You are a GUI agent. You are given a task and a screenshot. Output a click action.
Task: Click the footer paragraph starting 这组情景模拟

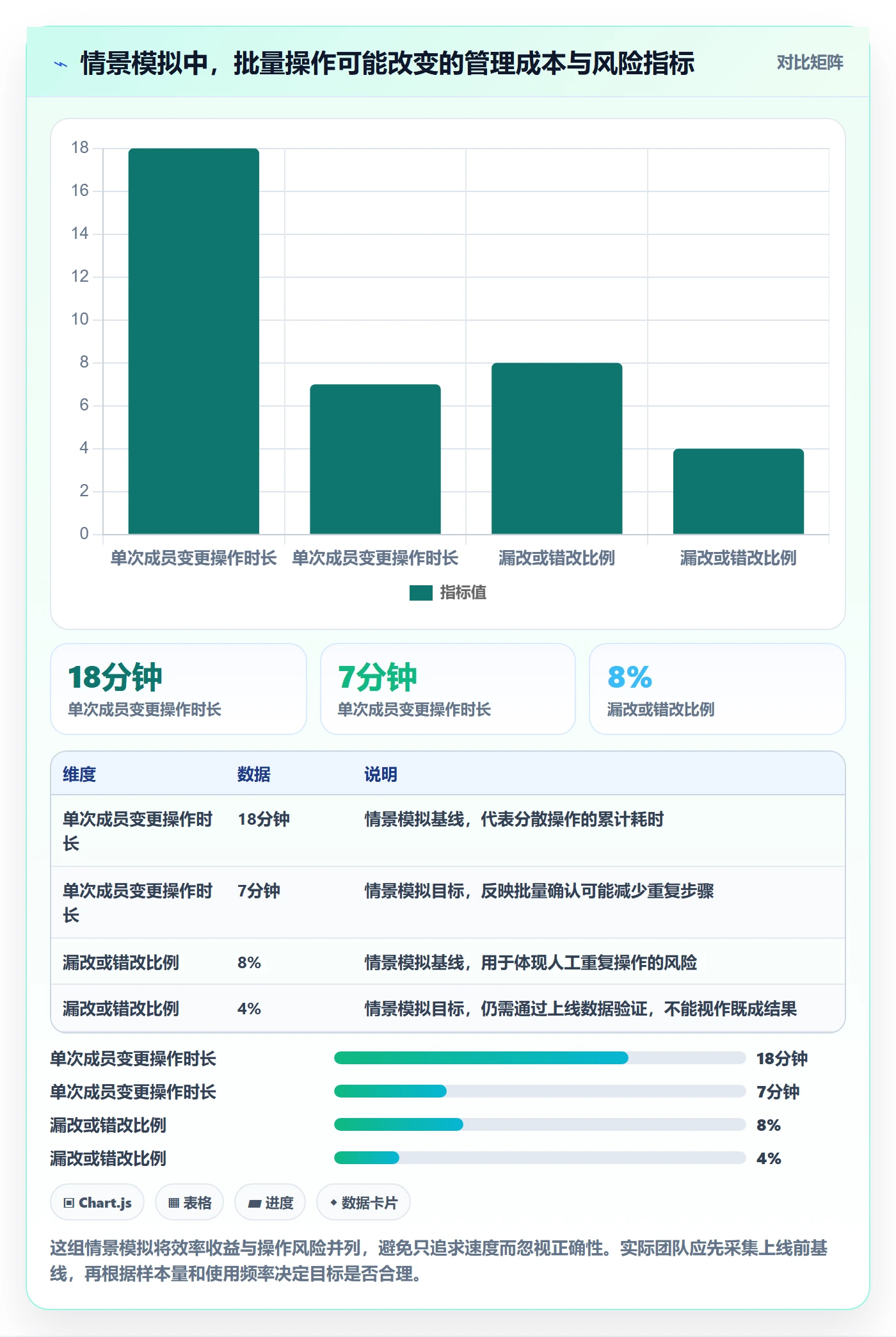pos(439,1261)
